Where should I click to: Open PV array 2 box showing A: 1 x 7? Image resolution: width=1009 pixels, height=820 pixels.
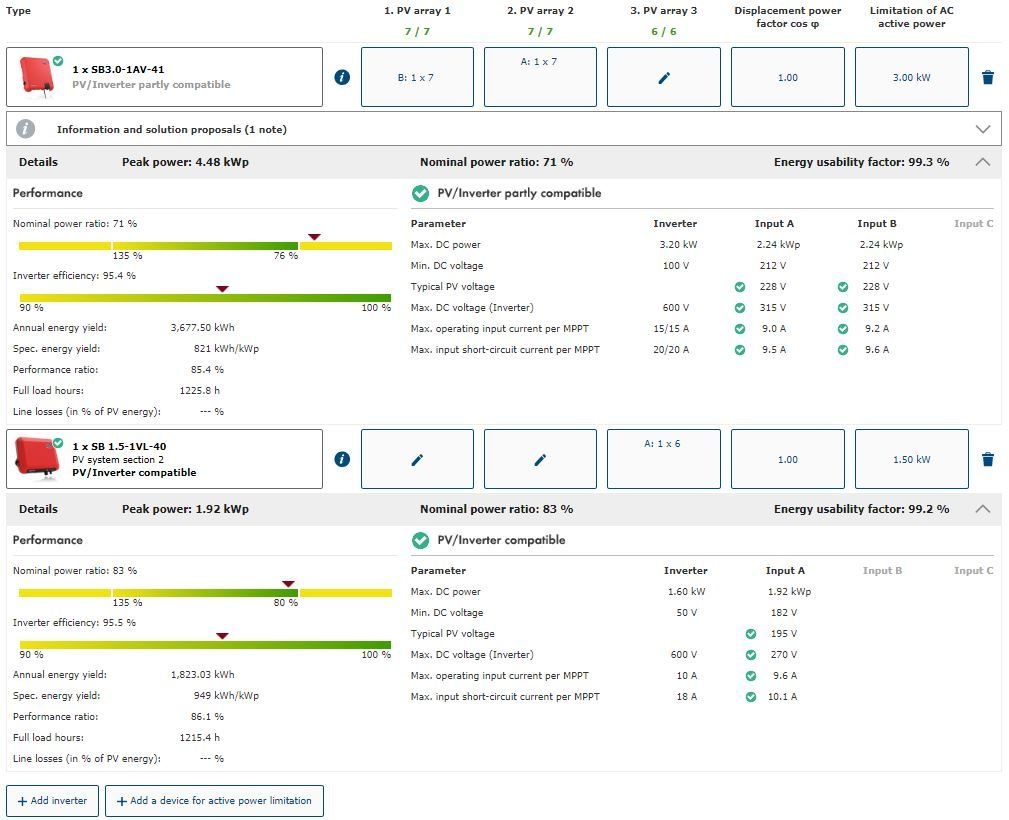pos(540,77)
